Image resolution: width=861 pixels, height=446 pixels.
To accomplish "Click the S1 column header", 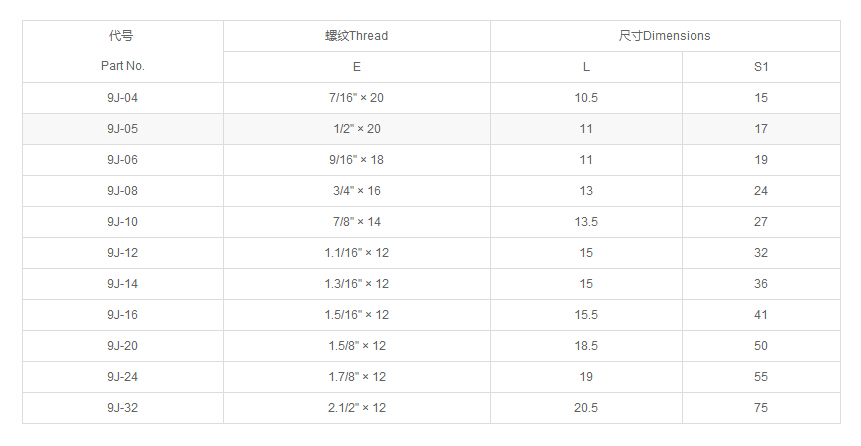I will click(761, 67).
